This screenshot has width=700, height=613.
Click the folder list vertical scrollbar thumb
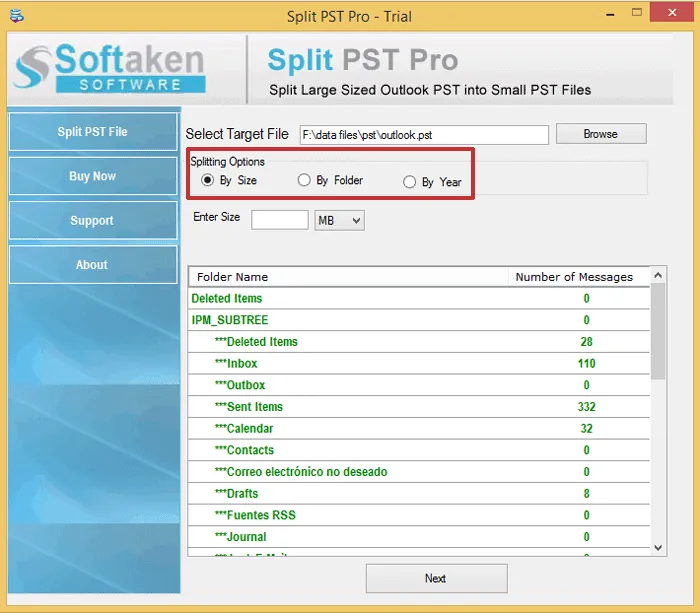[658, 331]
